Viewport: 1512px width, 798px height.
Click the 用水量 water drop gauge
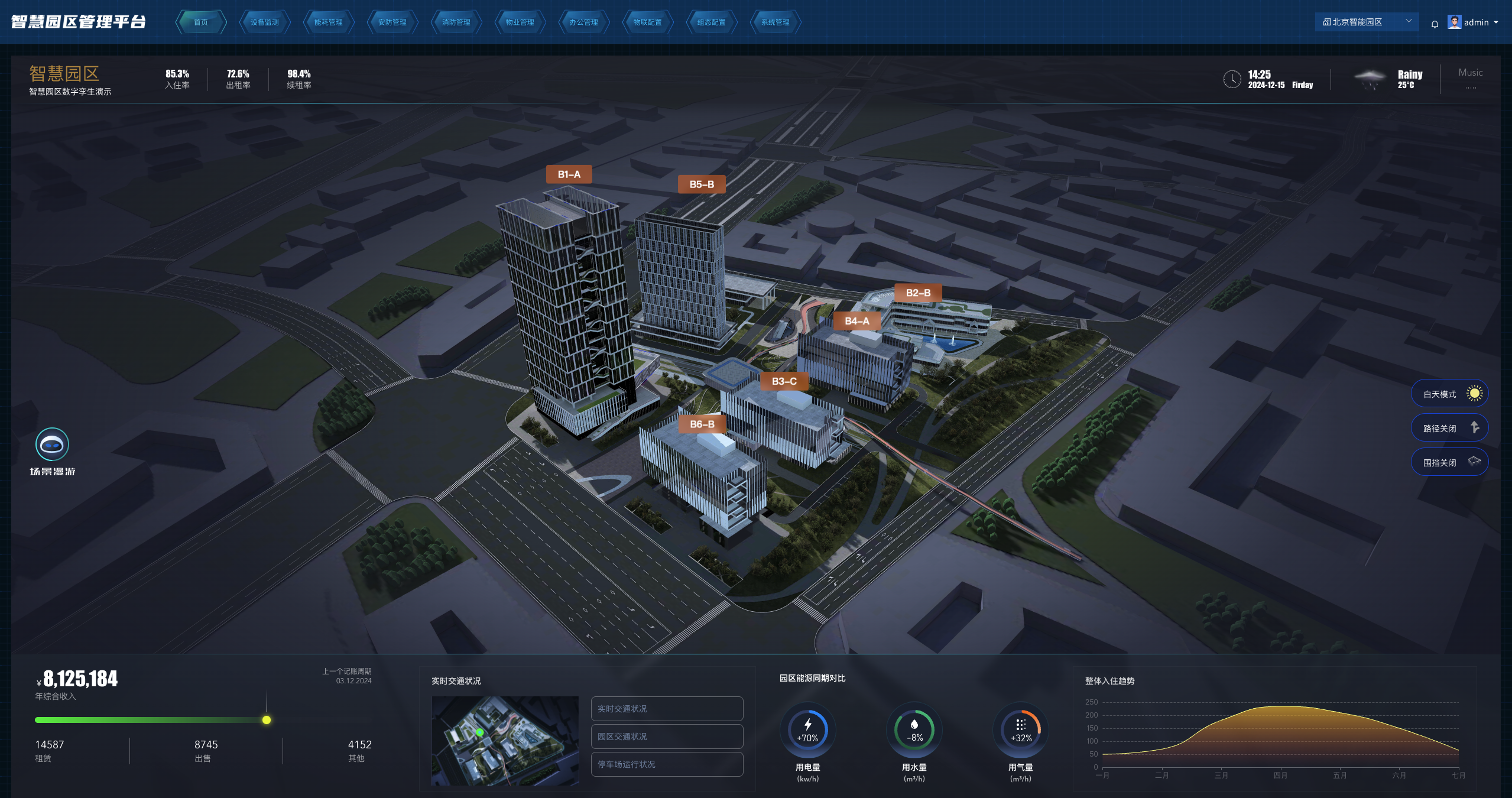(914, 729)
